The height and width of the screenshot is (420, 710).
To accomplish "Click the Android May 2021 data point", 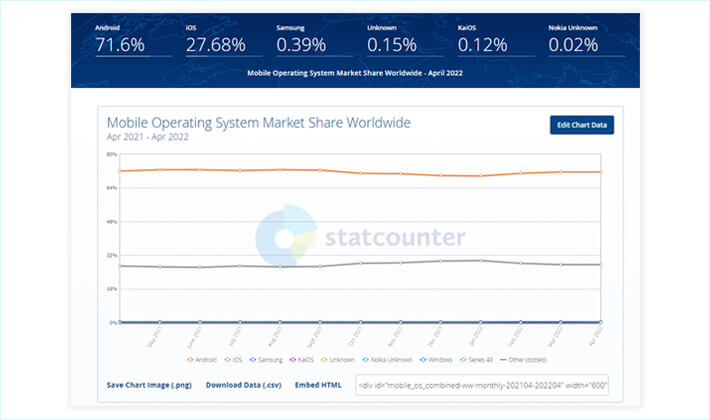I will [x=160, y=170].
